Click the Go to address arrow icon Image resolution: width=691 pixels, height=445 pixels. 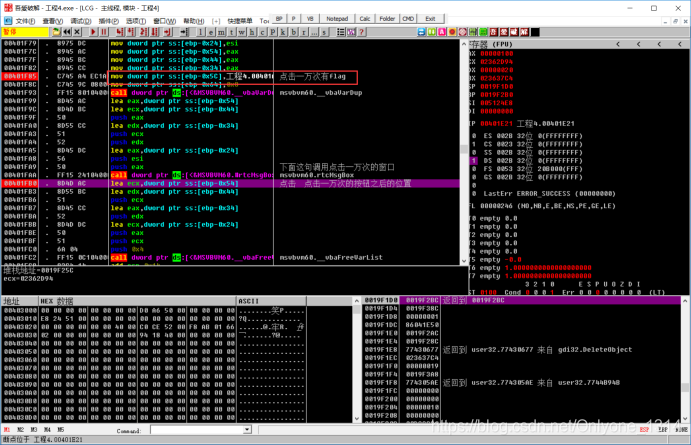(184, 32)
